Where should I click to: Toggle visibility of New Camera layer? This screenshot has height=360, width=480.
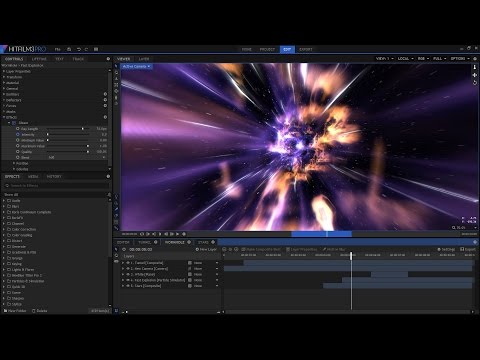click(x=128, y=268)
